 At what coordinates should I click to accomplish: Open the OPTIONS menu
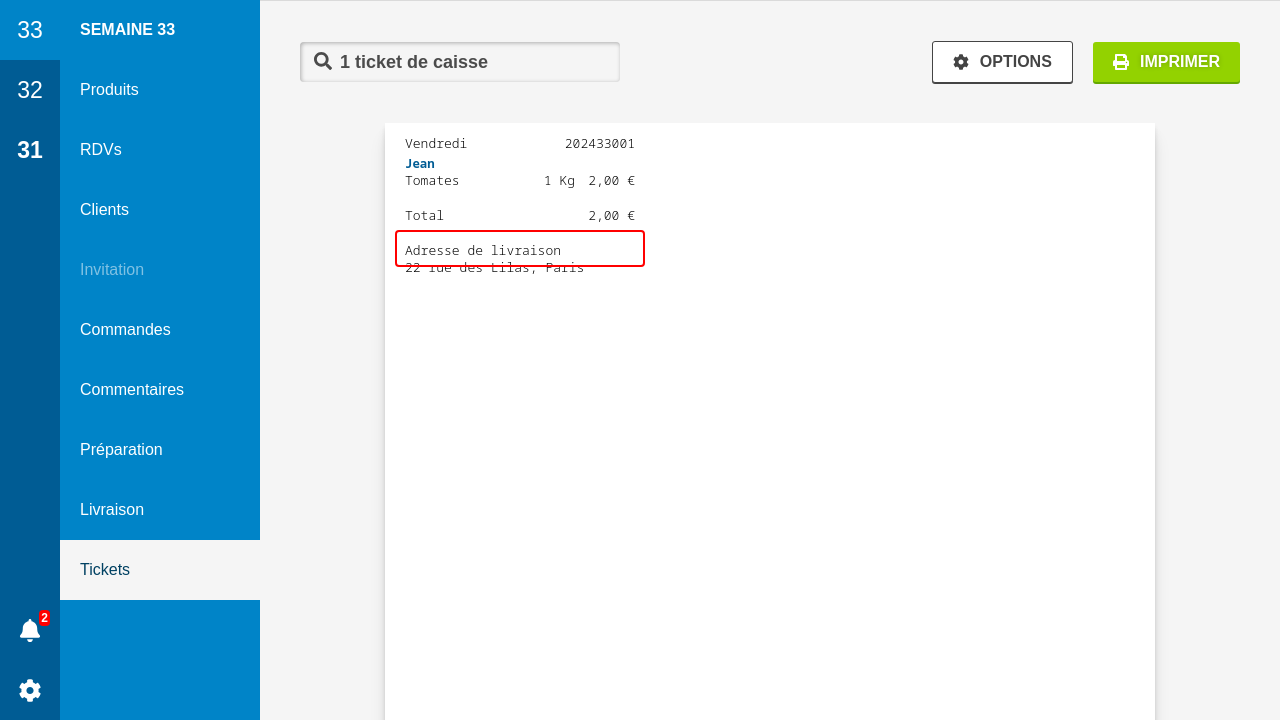(x=1002, y=62)
